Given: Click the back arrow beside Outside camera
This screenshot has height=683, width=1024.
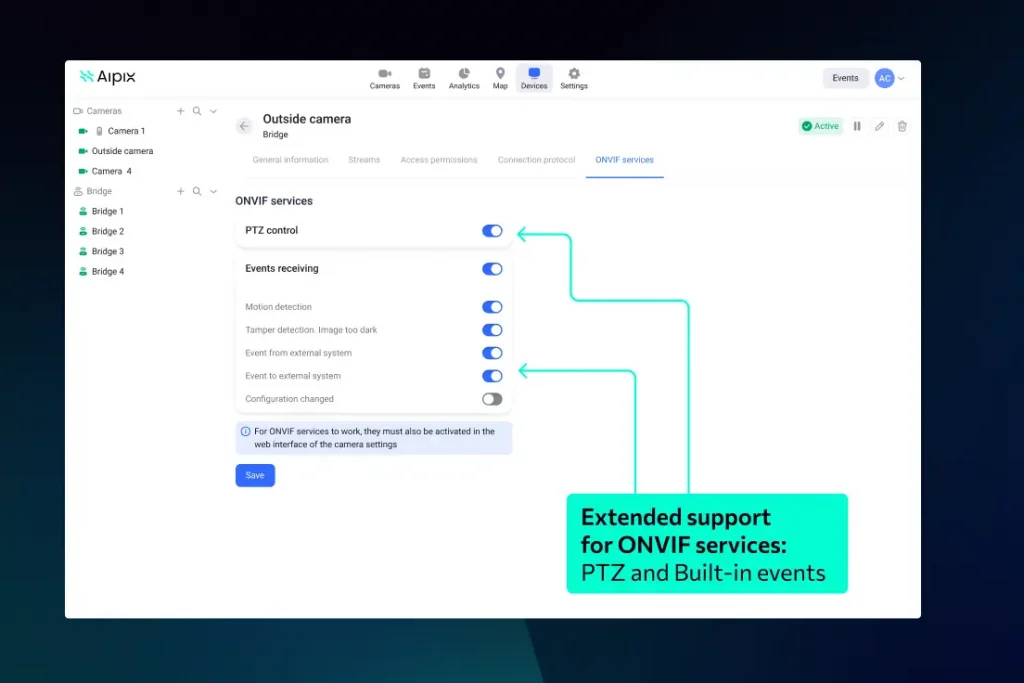Looking at the screenshot, I should (x=244, y=126).
